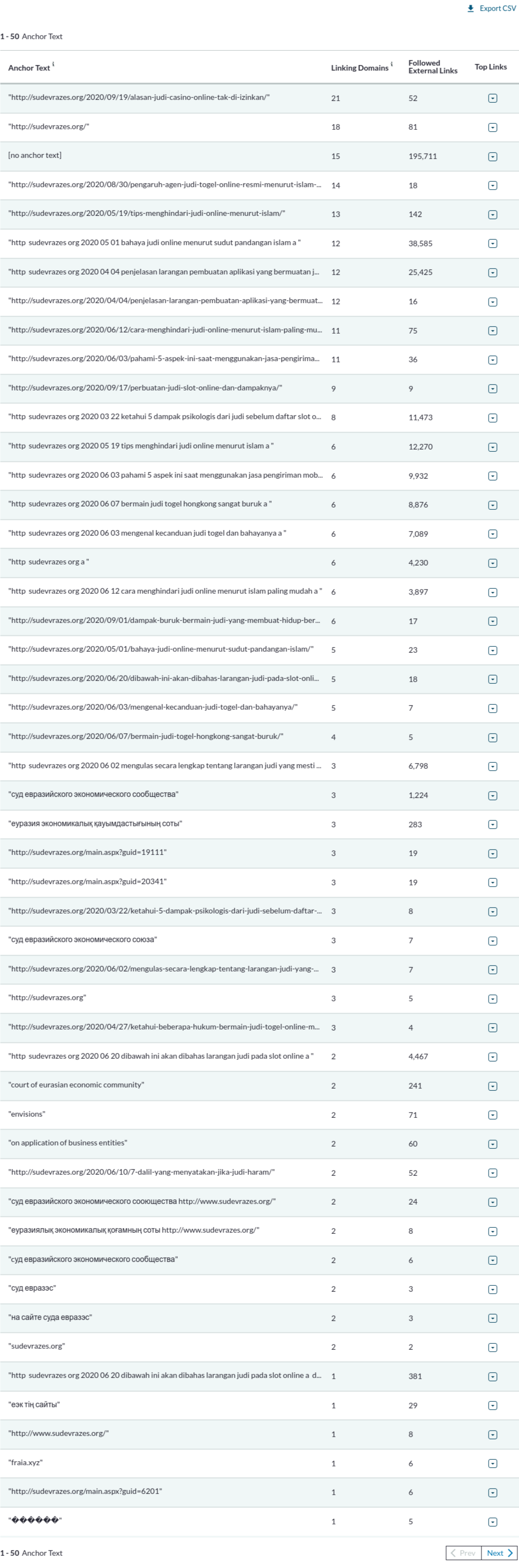
Task: Expand top links for "на сайте суда евразэс"
Action: pyautogui.click(x=493, y=1318)
